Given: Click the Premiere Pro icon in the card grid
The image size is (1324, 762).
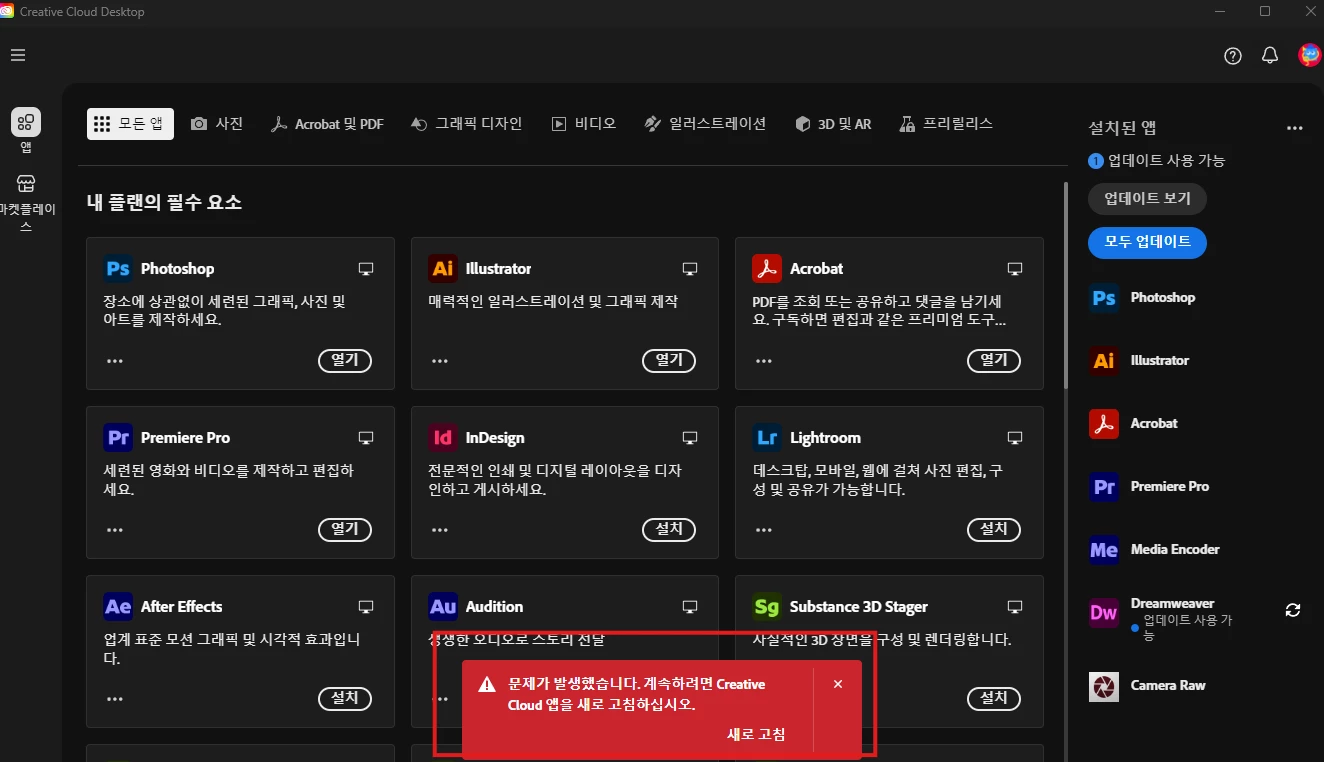Looking at the screenshot, I should [118, 437].
